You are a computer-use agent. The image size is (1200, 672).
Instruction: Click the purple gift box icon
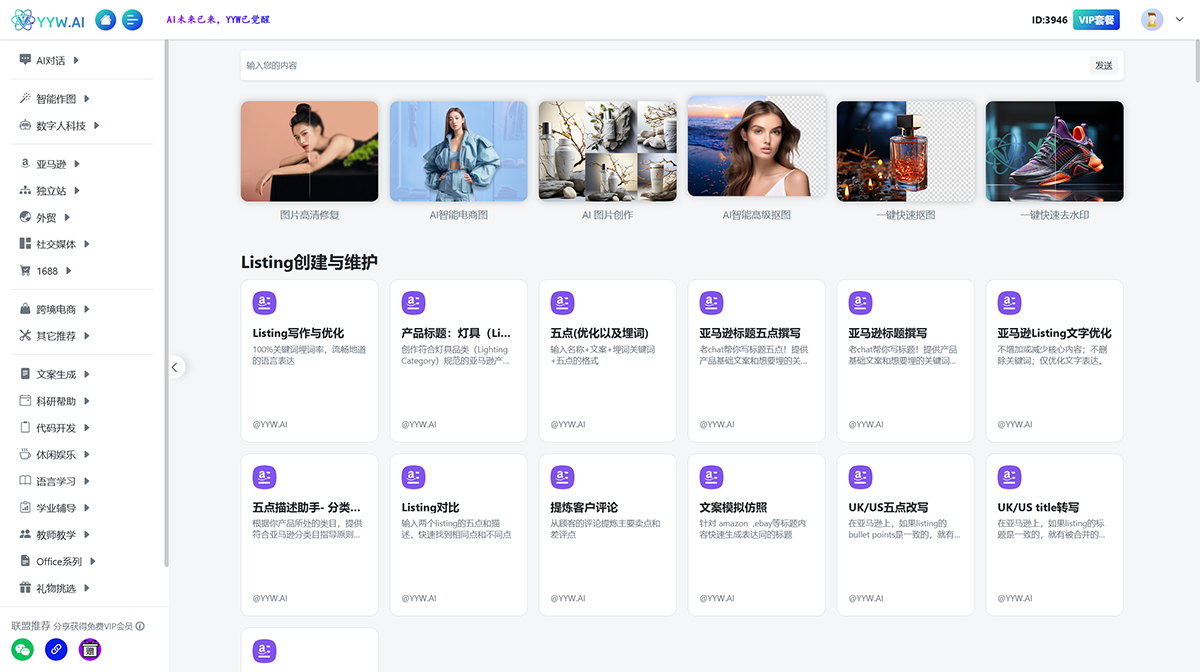click(90, 649)
